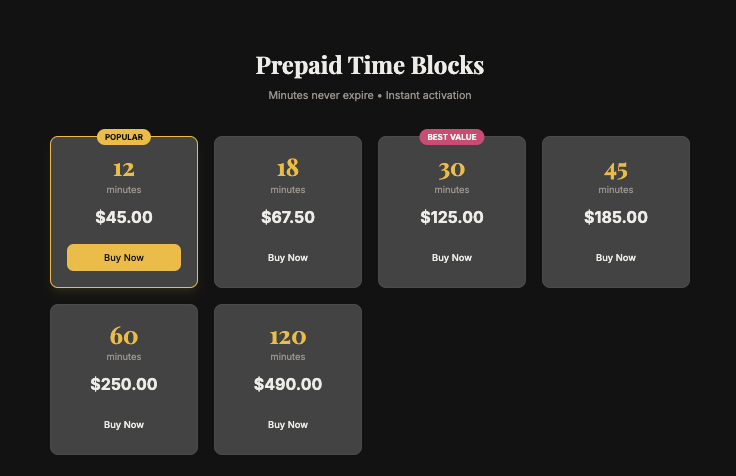
Task: Purchase the 30 minutes Best Value block
Action: coord(452,257)
